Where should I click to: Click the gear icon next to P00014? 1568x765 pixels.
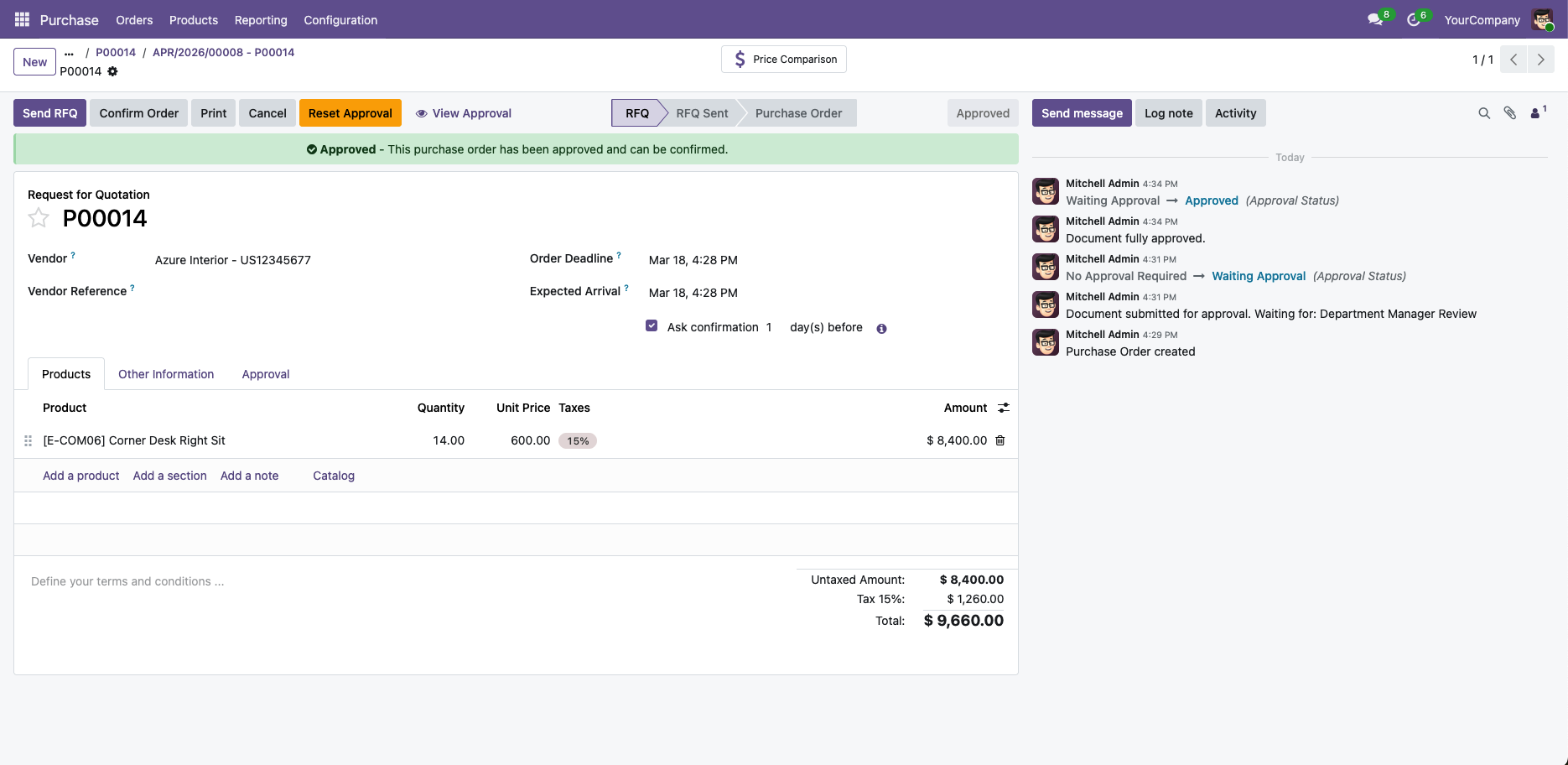[112, 71]
